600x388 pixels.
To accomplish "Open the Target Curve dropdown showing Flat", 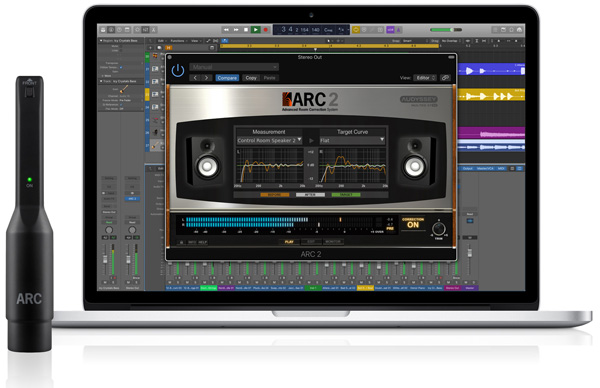I will (352, 140).
